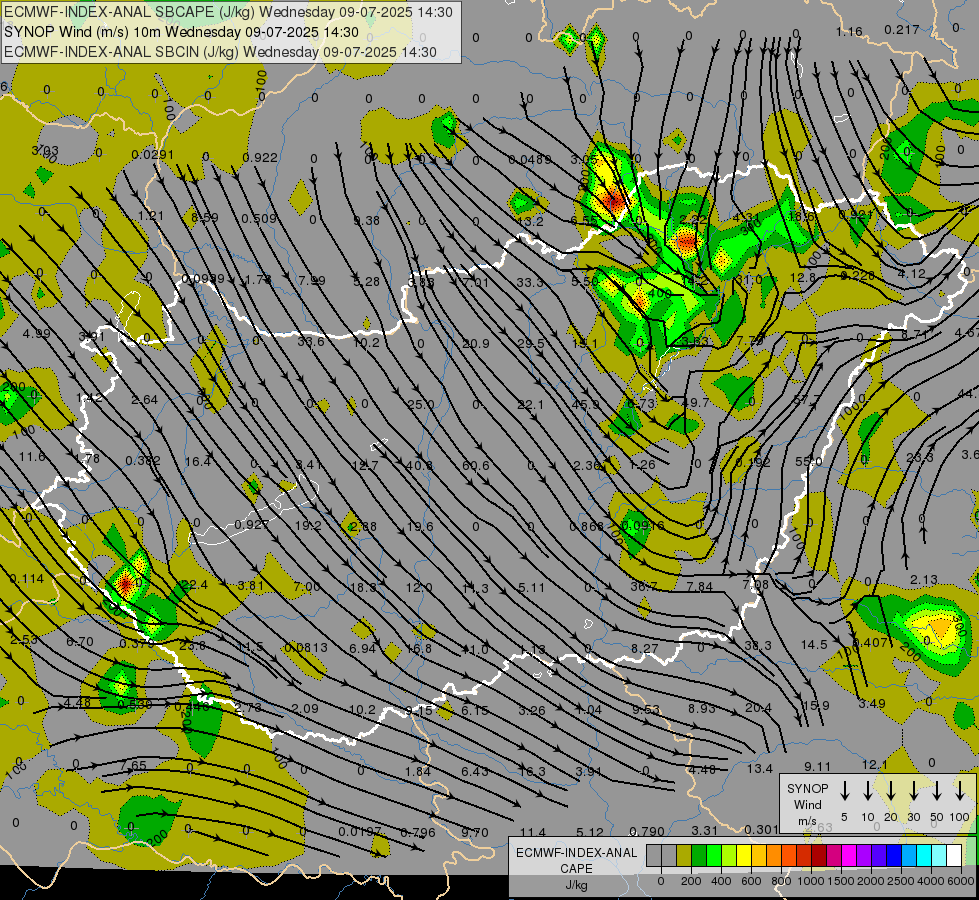Click the SBCIN header line
979x900 pixels.
click(x=220, y=52)
